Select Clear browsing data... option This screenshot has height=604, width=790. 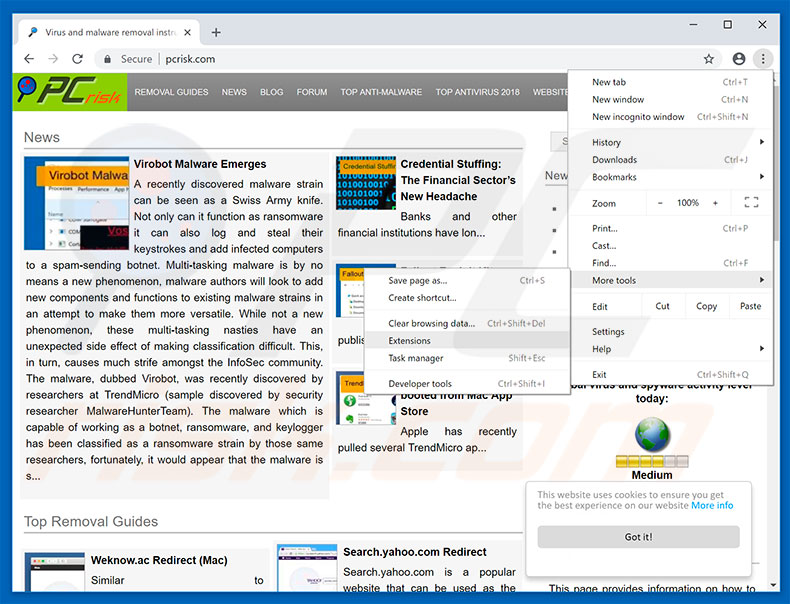click(467, 323)
